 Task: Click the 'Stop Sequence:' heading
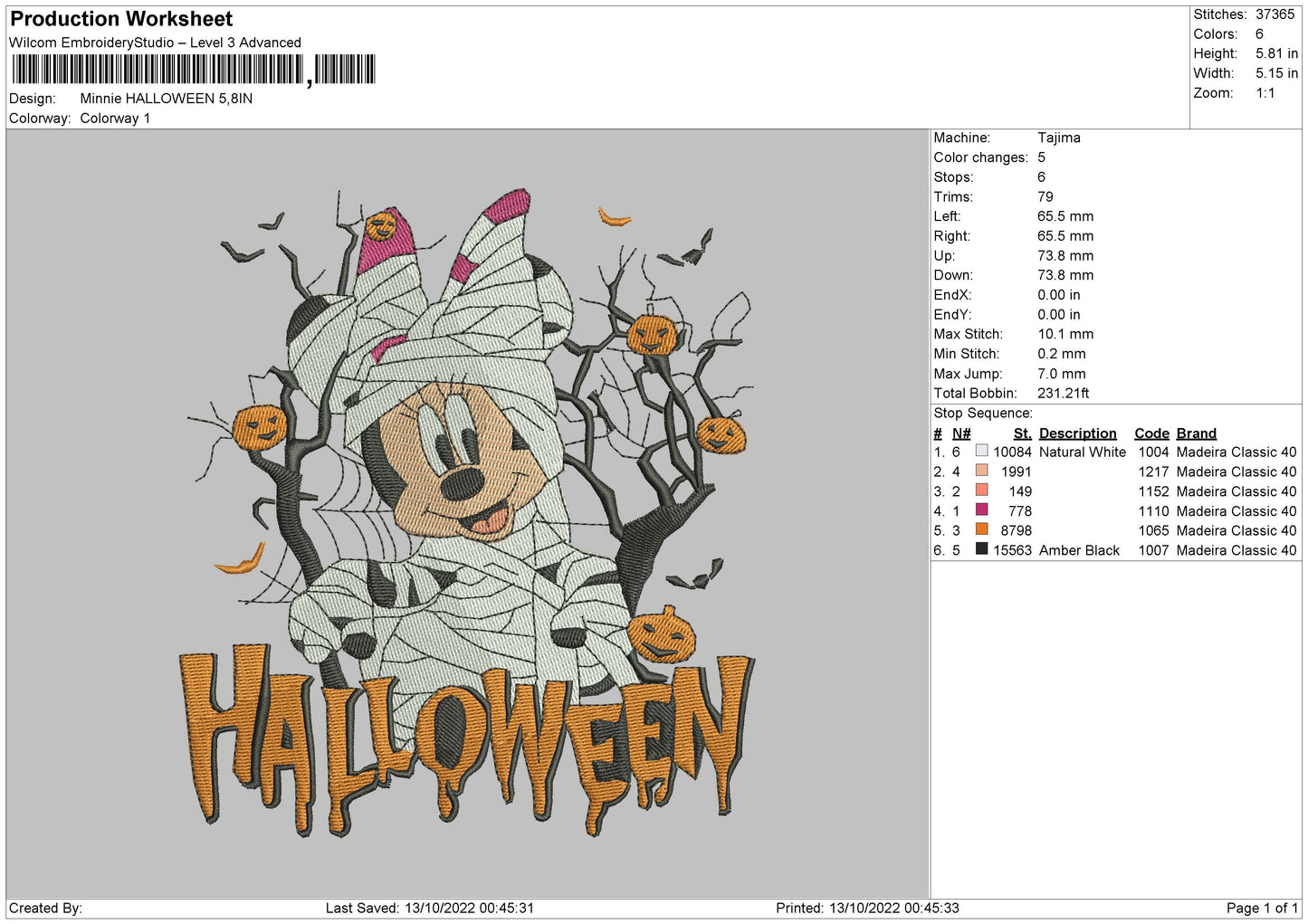pyautogui.click(x=983, y=414)
